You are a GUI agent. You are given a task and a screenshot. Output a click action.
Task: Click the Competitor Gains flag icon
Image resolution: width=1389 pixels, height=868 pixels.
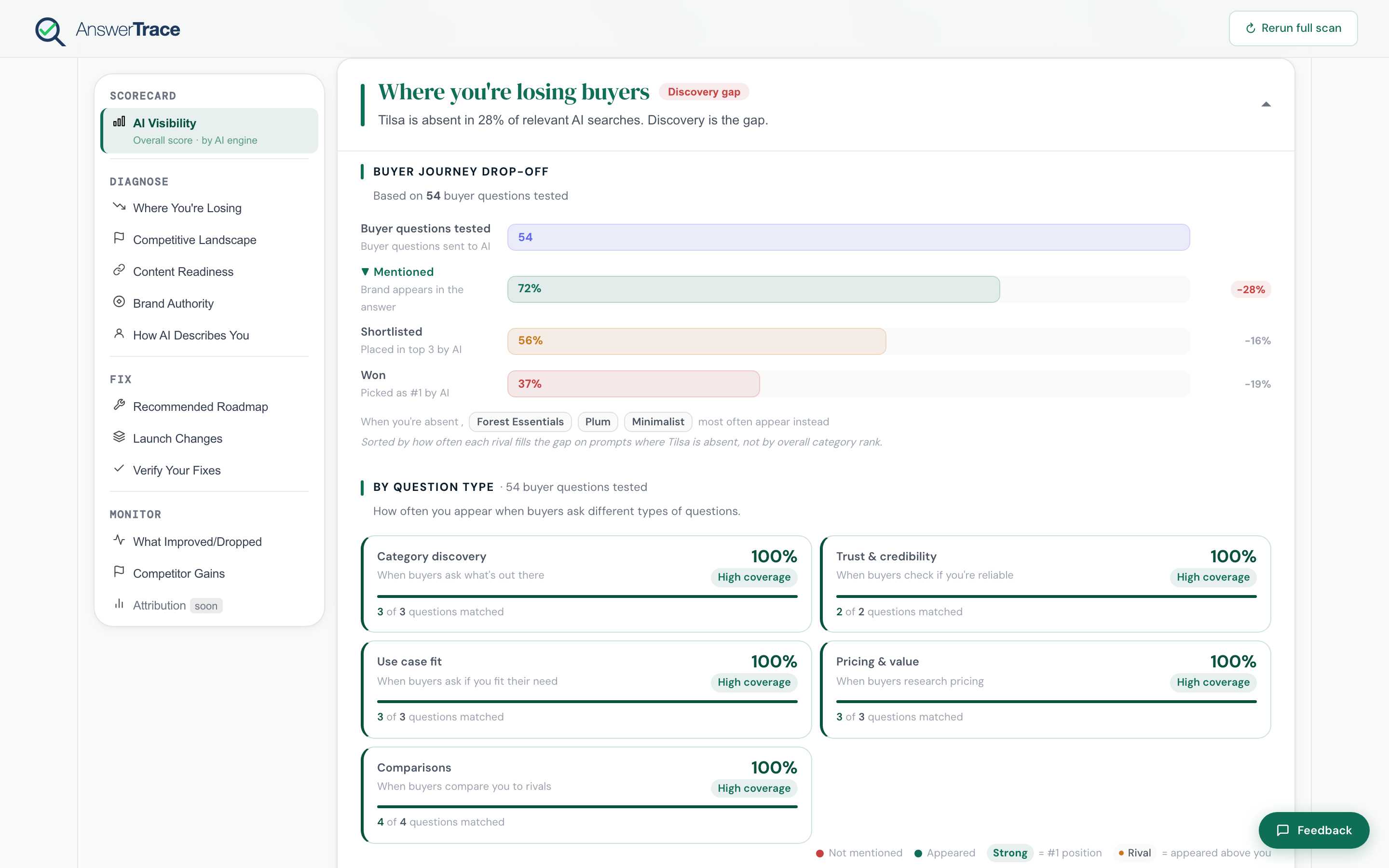tap(119, 572)
